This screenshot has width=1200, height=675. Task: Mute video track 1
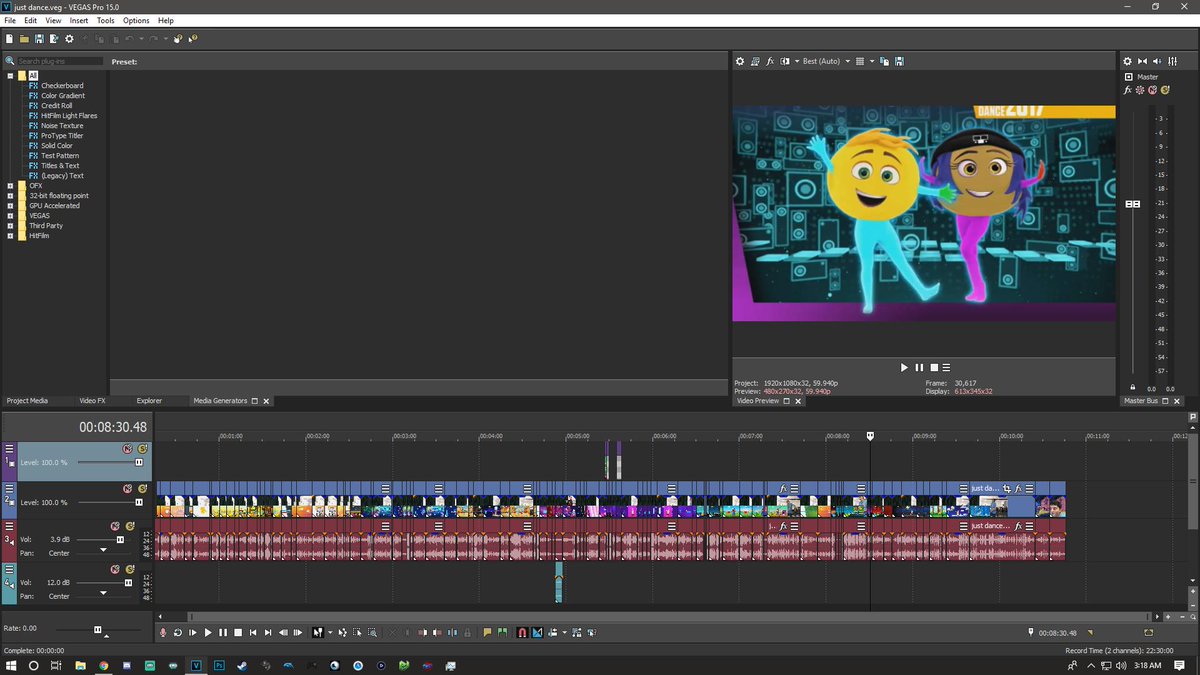(127, 449)
